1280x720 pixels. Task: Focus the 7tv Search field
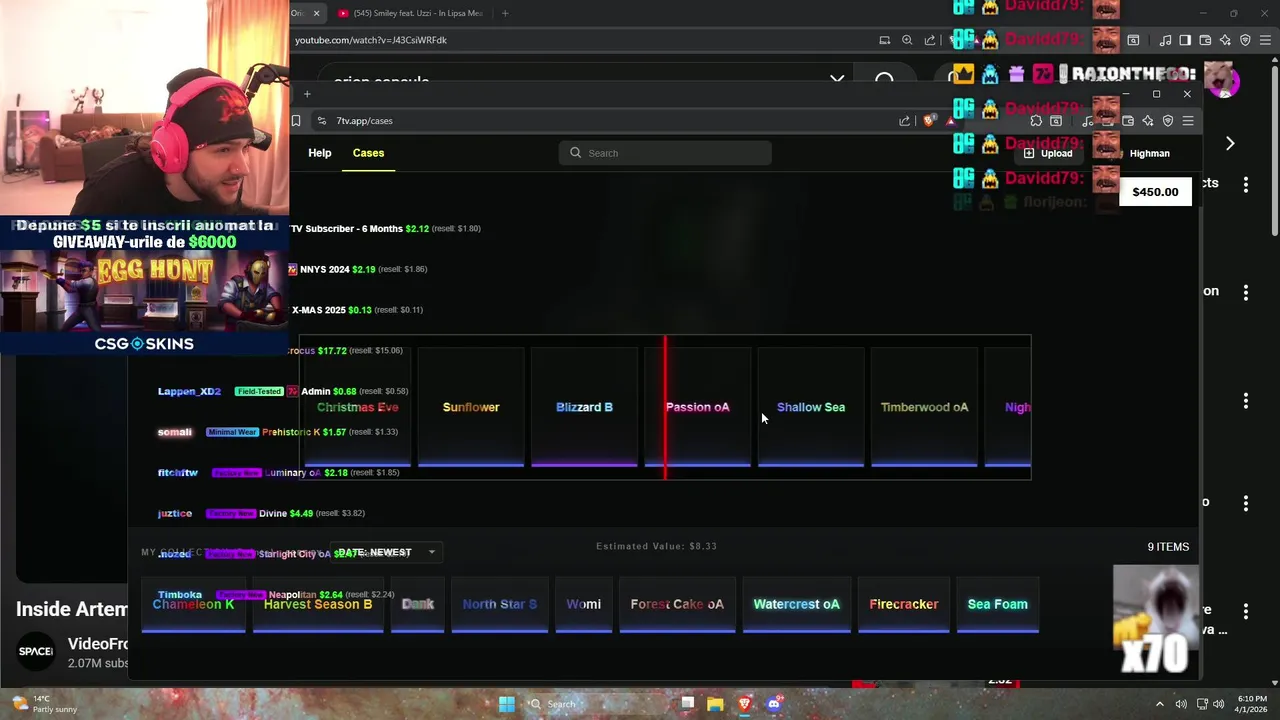[665, 153]
